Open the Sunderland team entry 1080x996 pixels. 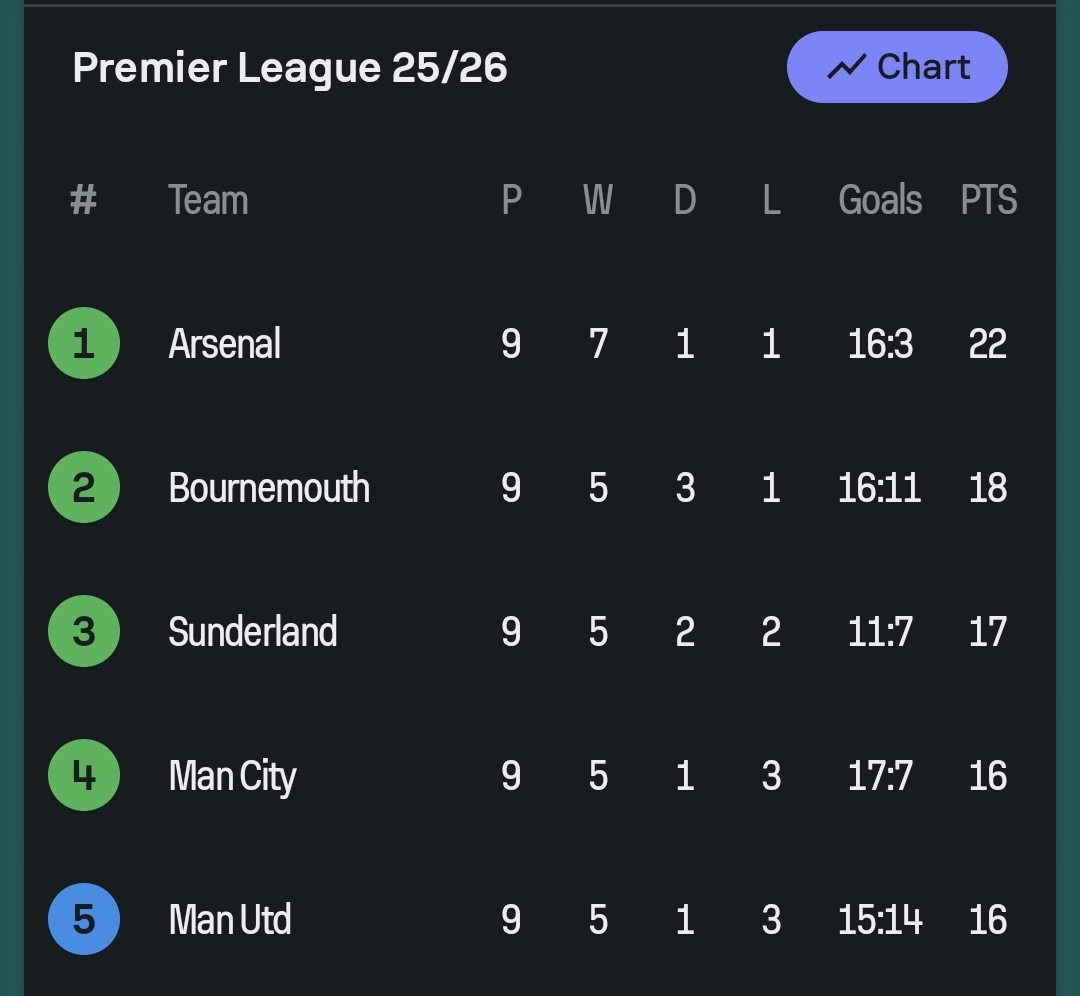click(253, 632)
